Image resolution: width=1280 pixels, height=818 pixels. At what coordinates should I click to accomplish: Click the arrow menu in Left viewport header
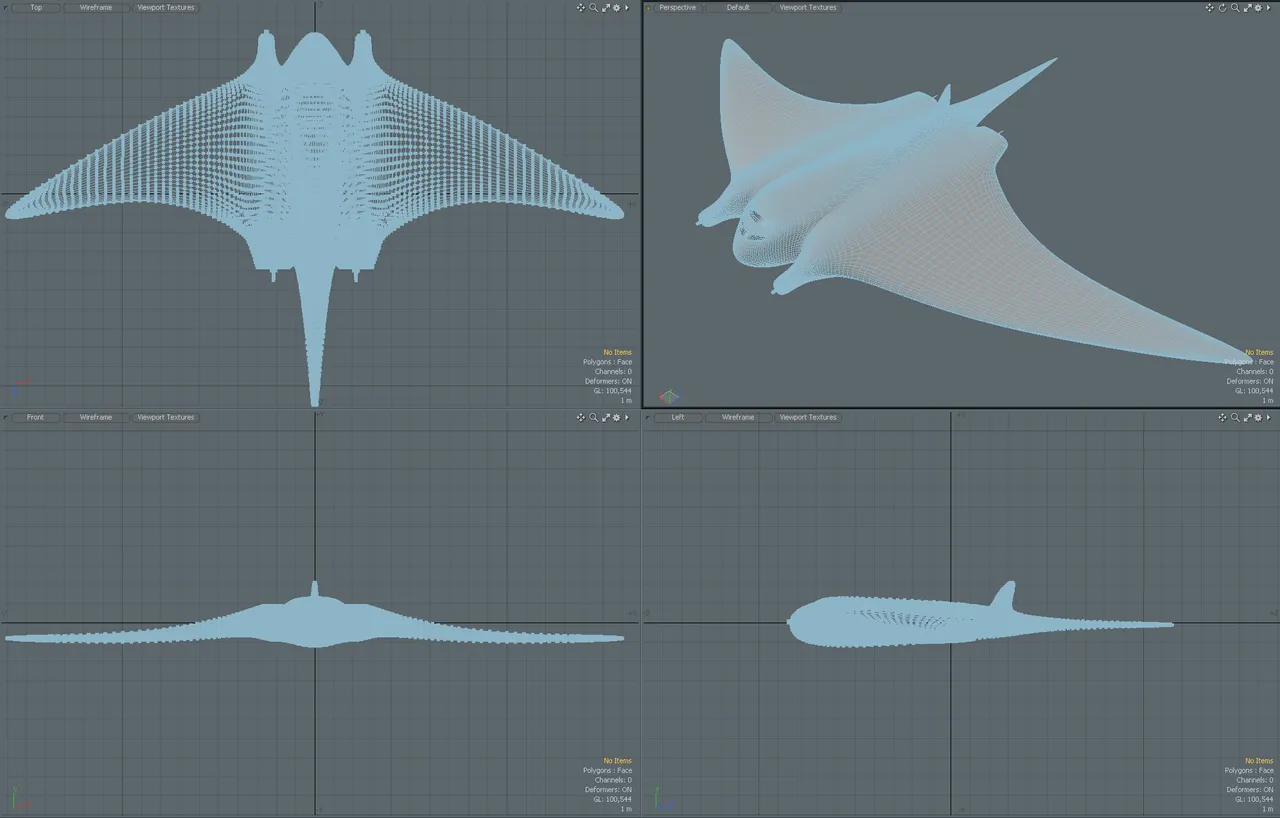point(1269,417)
